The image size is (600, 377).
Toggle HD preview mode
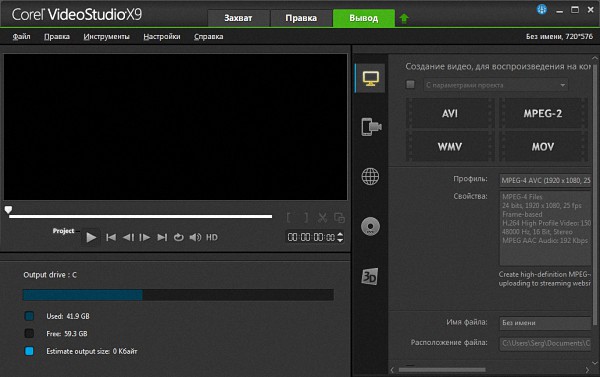point(212,237)
